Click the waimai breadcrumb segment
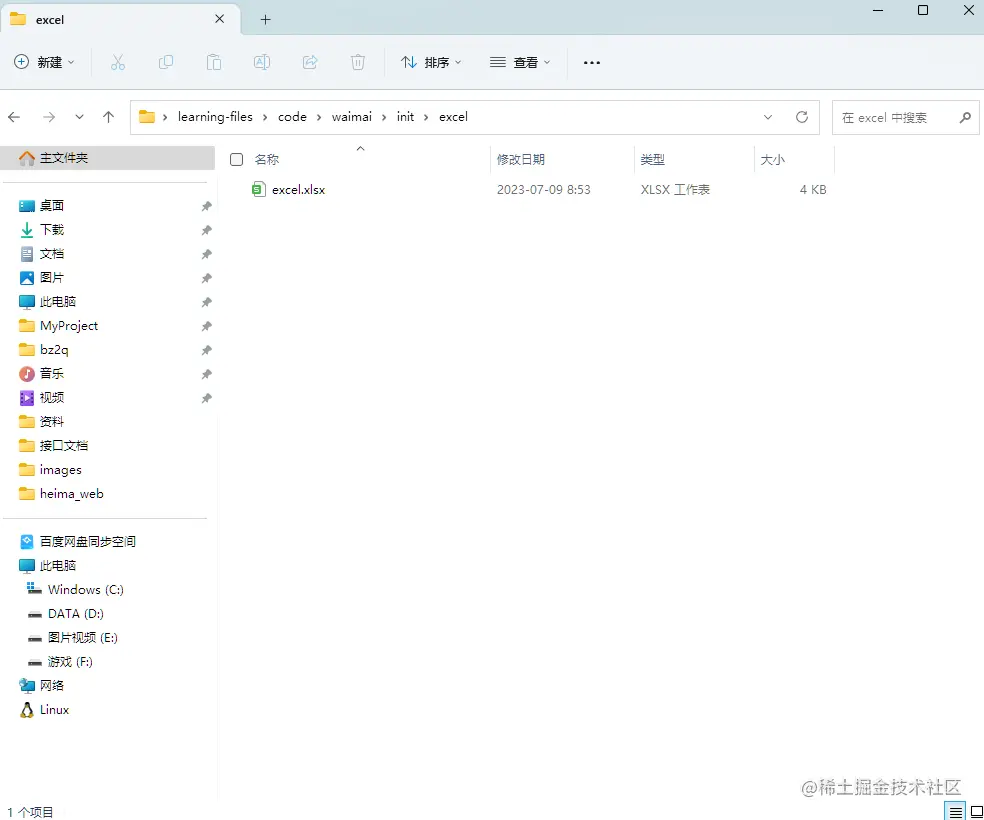 [351, 117]
